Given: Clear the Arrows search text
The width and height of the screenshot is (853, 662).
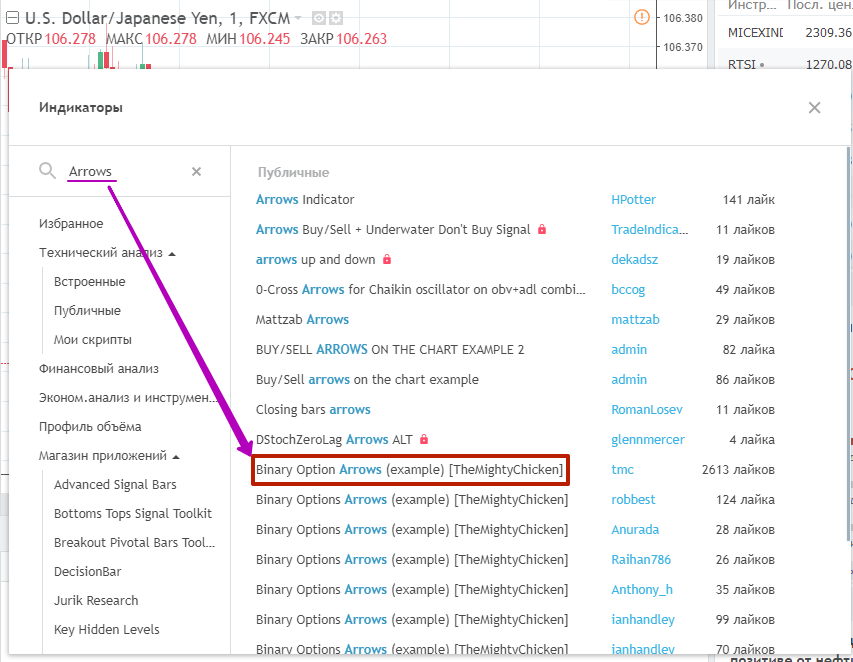Looking at the screenshot, I should pos(196,172).
